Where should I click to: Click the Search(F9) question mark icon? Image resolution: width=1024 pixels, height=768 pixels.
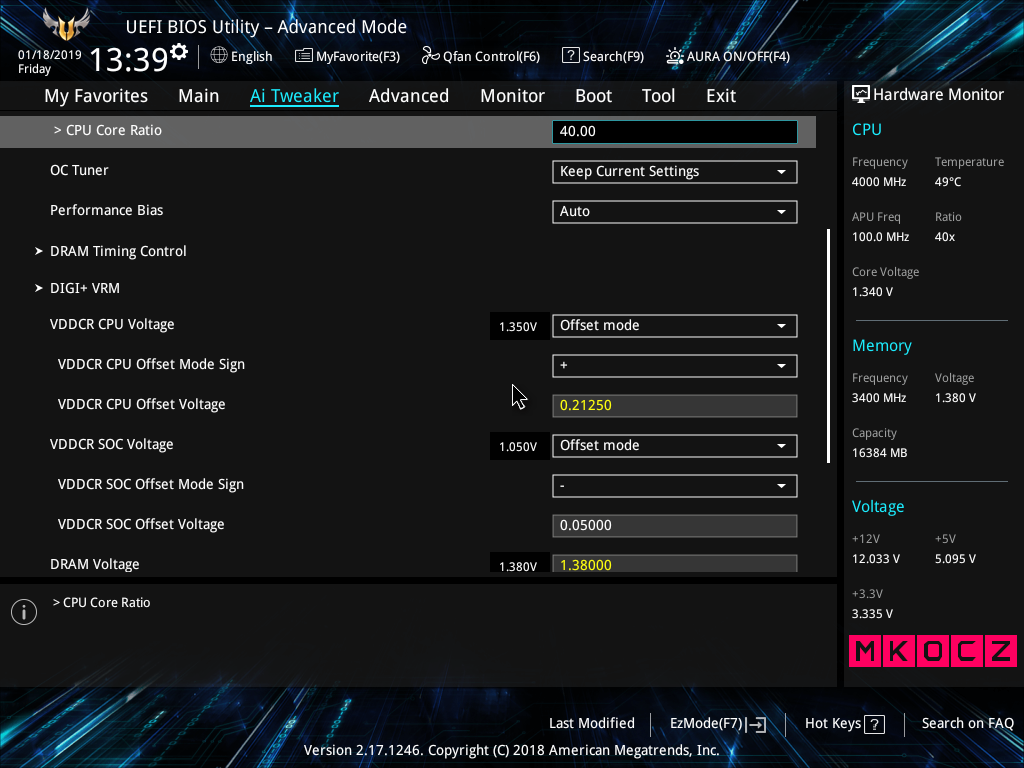[570, 56]
